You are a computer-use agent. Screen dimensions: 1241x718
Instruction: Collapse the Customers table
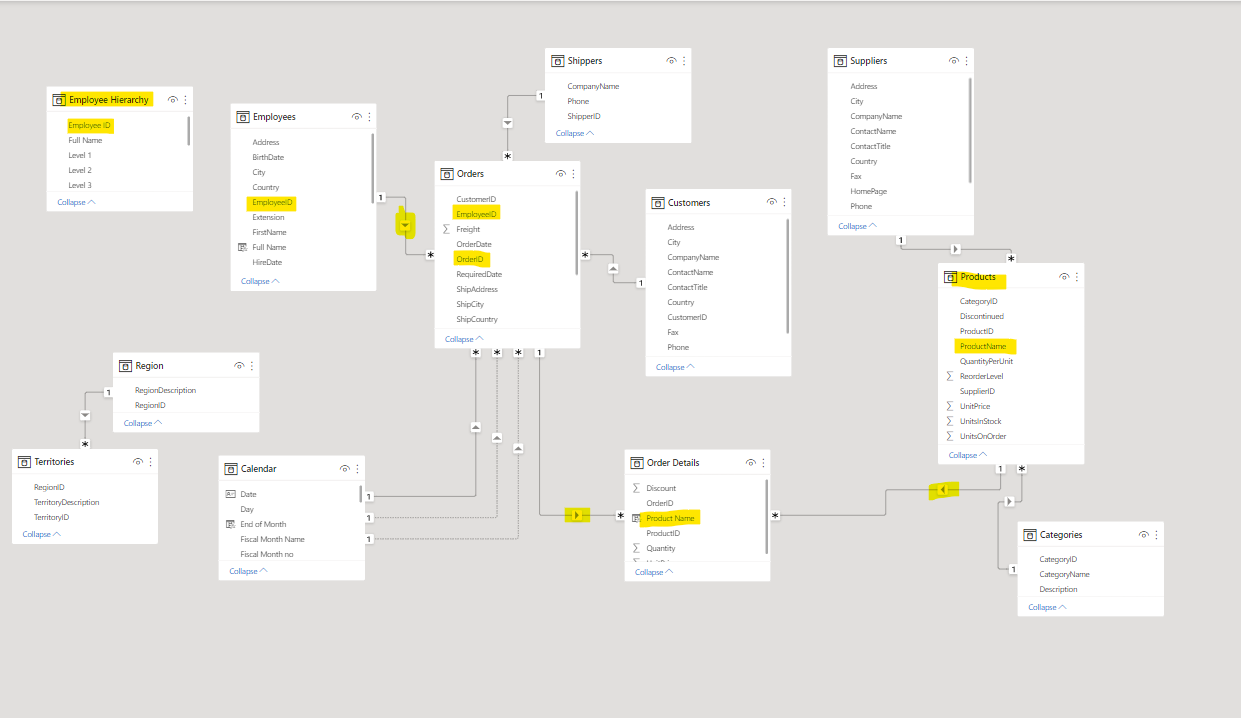coord(675,367)
